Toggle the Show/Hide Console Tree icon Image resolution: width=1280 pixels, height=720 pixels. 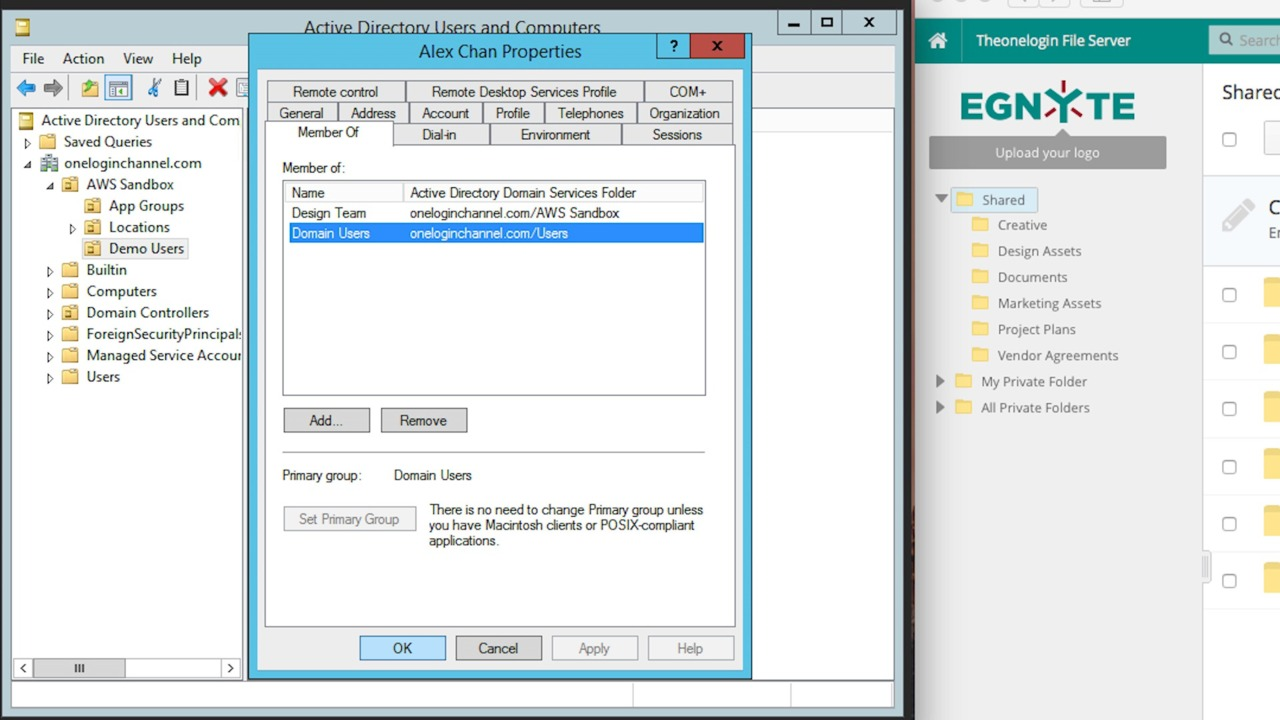118,88
